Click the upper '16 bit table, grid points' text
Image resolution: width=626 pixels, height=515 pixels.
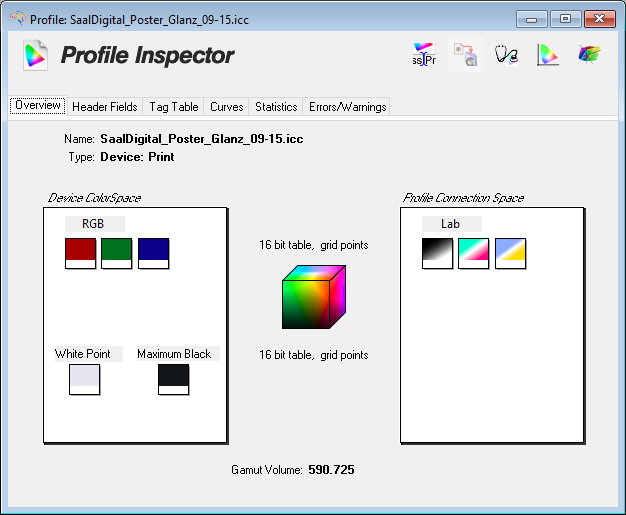(313, 245)
